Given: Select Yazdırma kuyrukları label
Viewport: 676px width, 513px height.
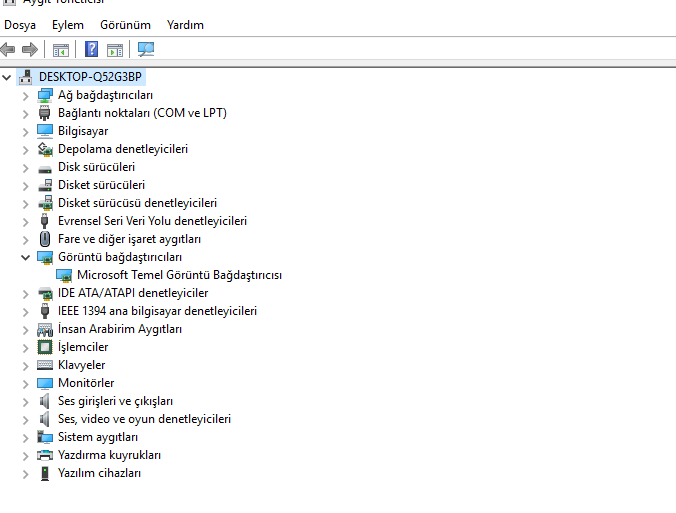Looking at the screenshot, I should pyautogui.click(x=110, y=455).
